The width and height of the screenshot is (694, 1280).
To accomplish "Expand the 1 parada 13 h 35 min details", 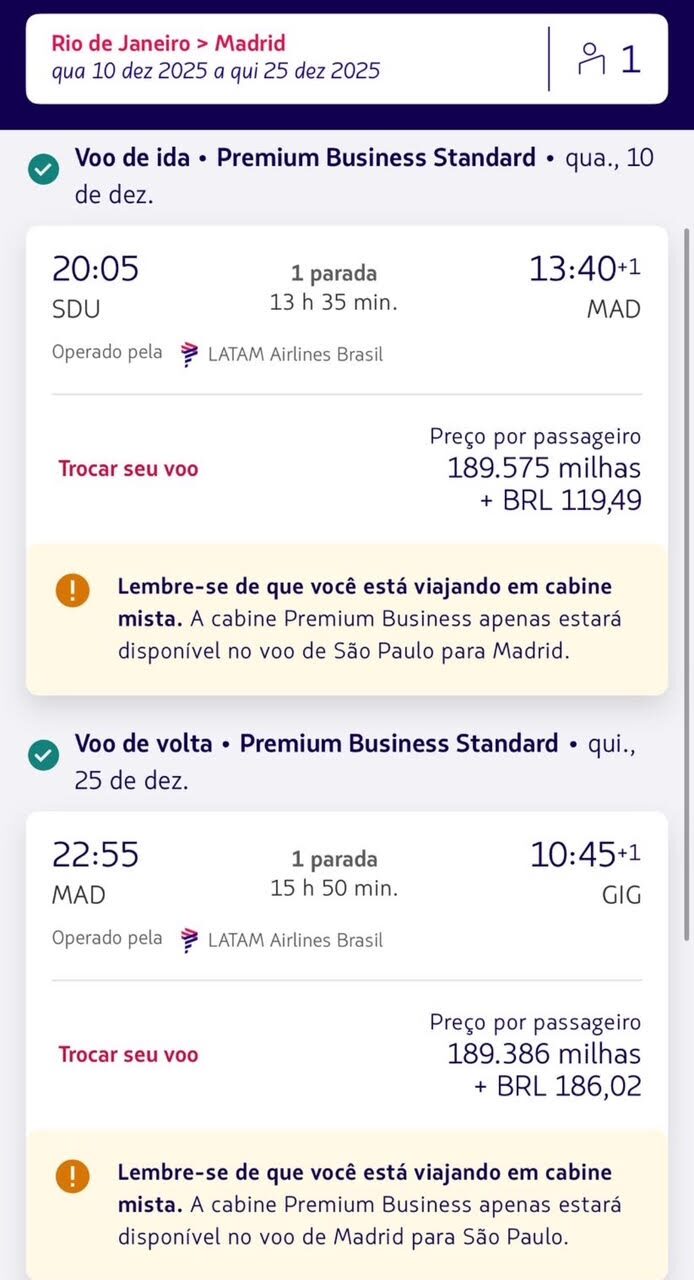I will pyautogui.click(x=334, y=287).
